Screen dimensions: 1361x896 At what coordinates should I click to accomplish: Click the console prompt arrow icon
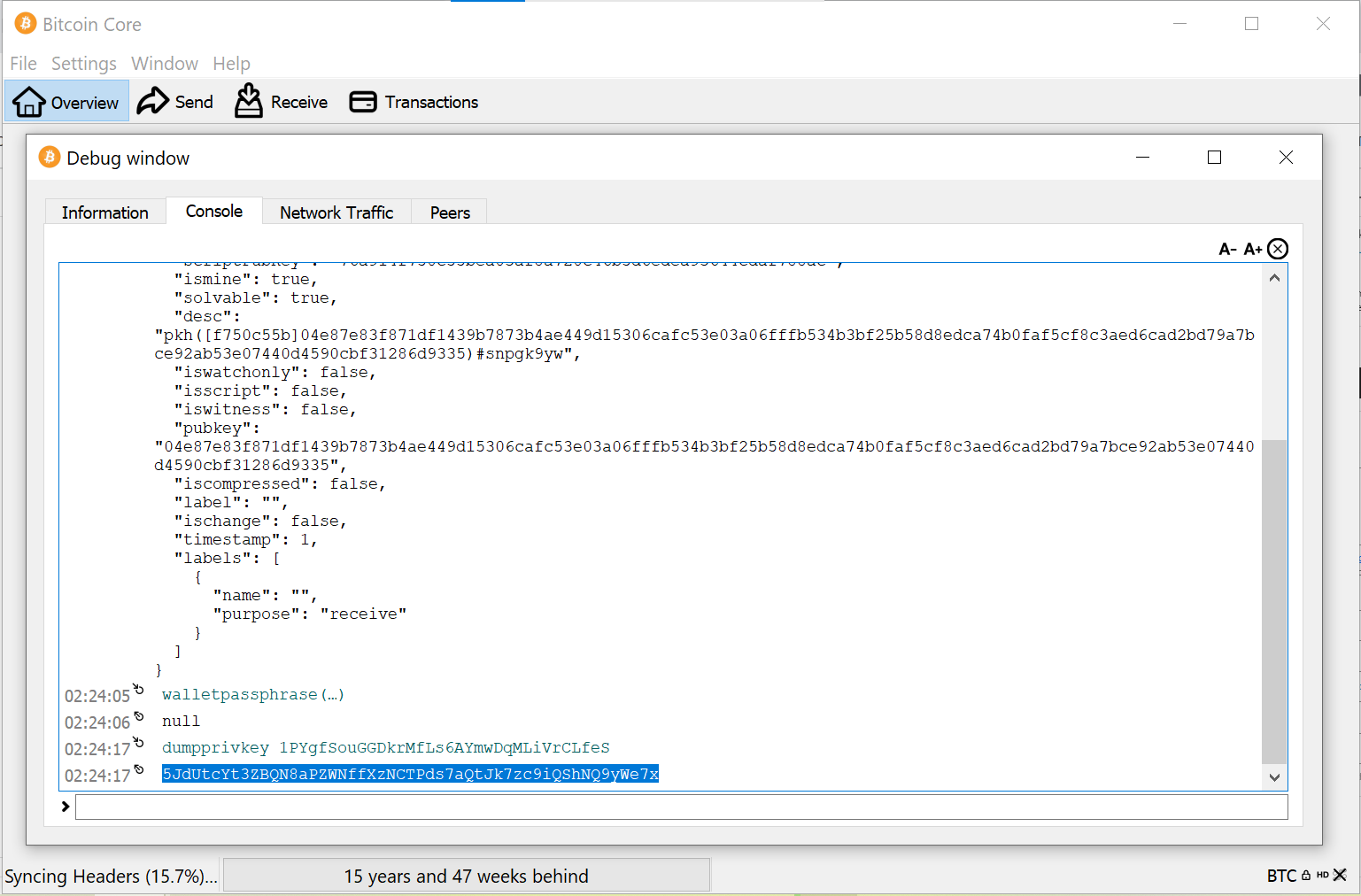coord(66,807)
